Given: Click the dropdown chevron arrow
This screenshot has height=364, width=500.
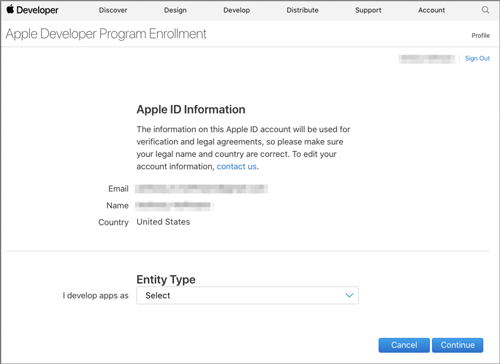Looking at the screenshot, I should pos(349,295).
